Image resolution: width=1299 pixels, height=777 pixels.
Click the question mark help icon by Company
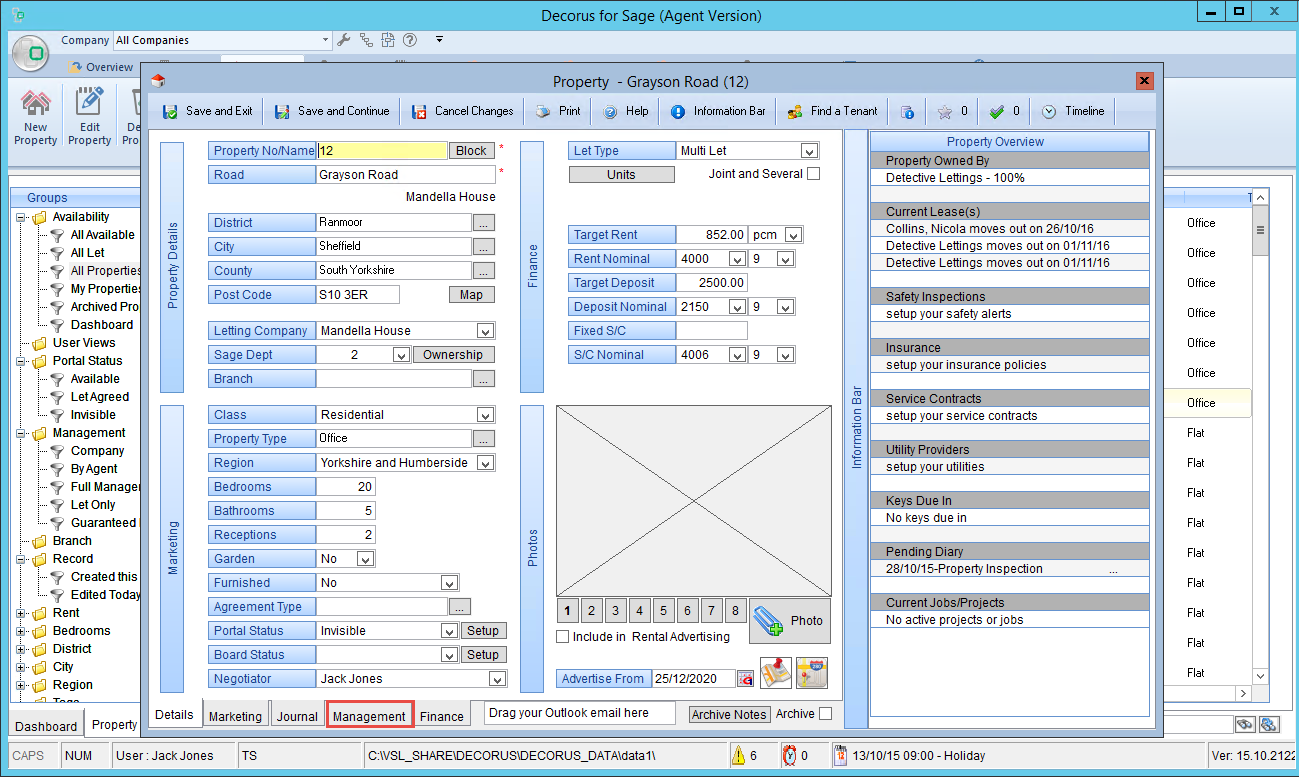tap(409, 40)
